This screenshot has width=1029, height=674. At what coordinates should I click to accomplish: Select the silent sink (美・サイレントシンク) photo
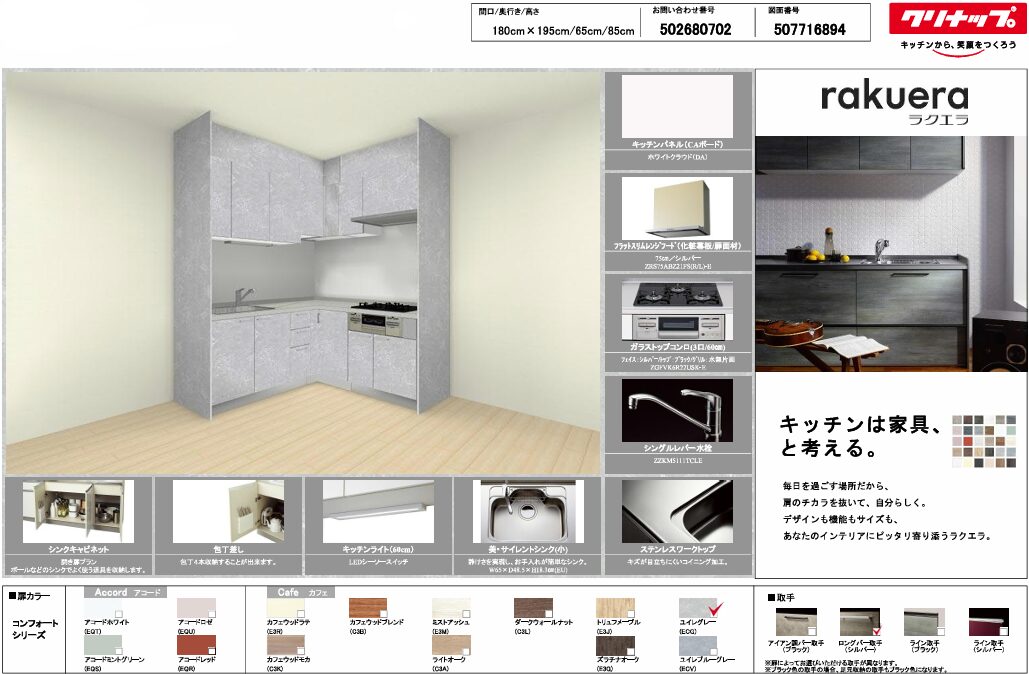pyautogui.click(x=528, y=511)
